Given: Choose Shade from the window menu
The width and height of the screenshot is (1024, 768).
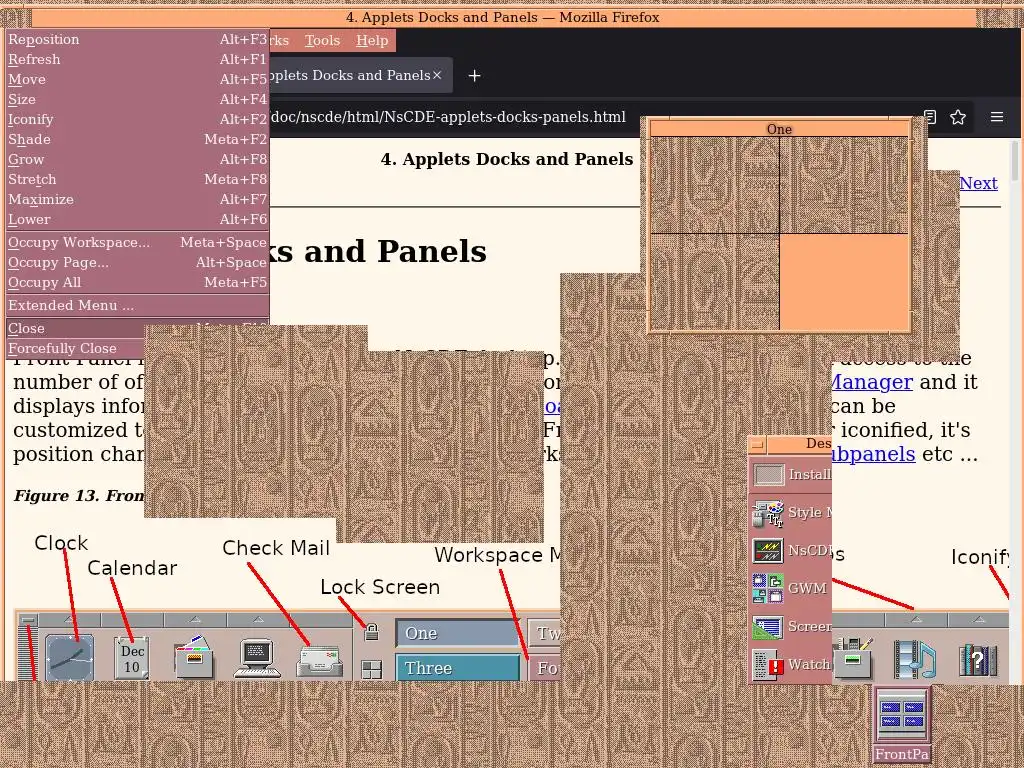Looking at the screenshot, I should coord(137,140).
